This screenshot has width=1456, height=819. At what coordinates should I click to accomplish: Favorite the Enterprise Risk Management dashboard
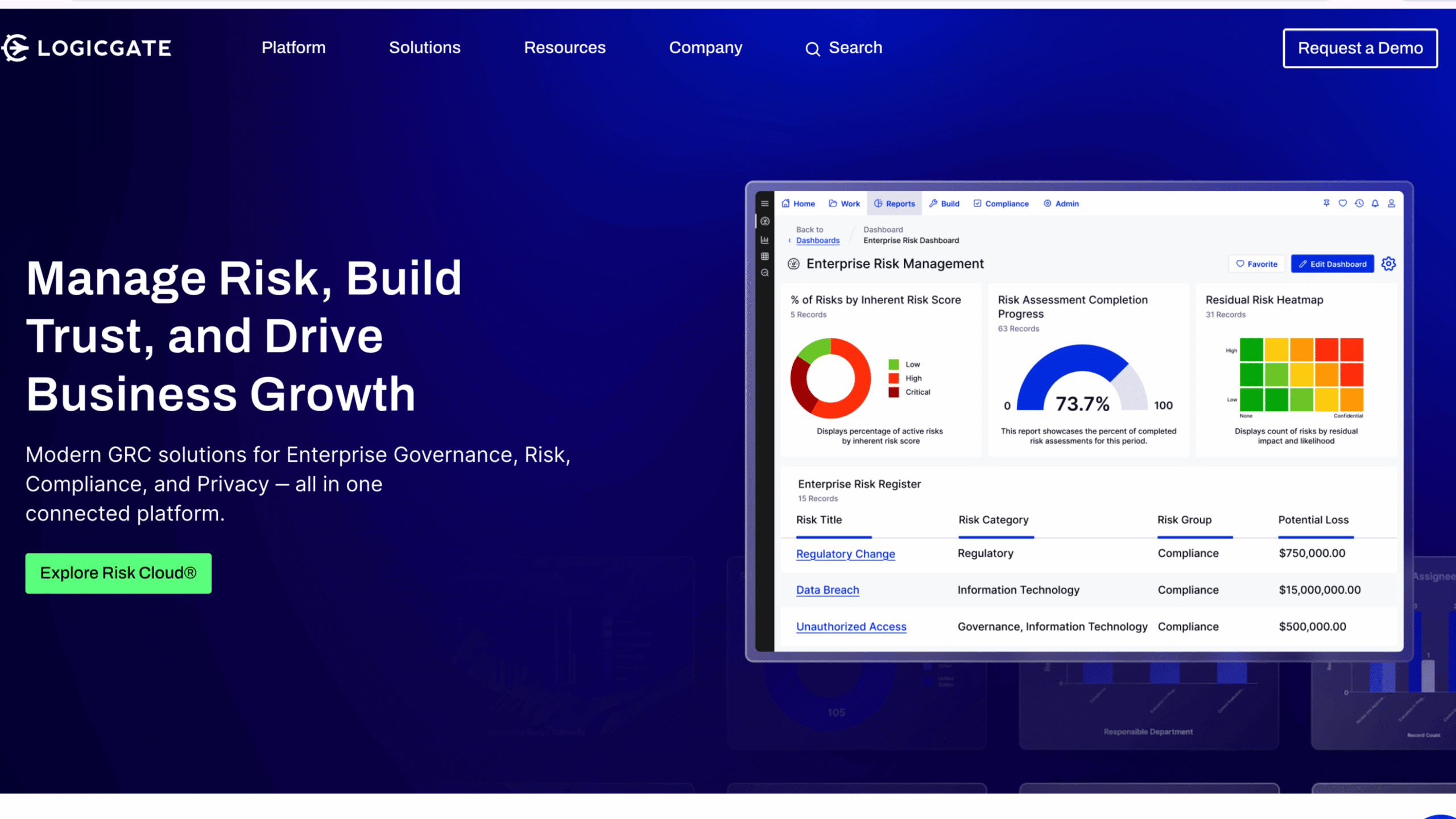(1257, 263)
